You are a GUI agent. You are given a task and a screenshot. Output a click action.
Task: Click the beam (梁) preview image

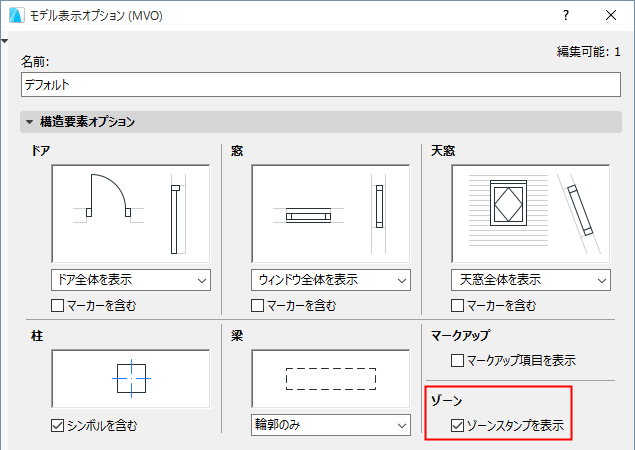(x=331, y=379)
